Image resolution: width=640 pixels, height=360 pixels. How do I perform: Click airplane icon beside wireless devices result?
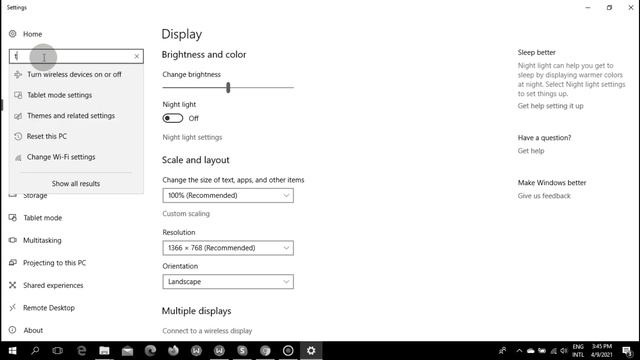18,74
